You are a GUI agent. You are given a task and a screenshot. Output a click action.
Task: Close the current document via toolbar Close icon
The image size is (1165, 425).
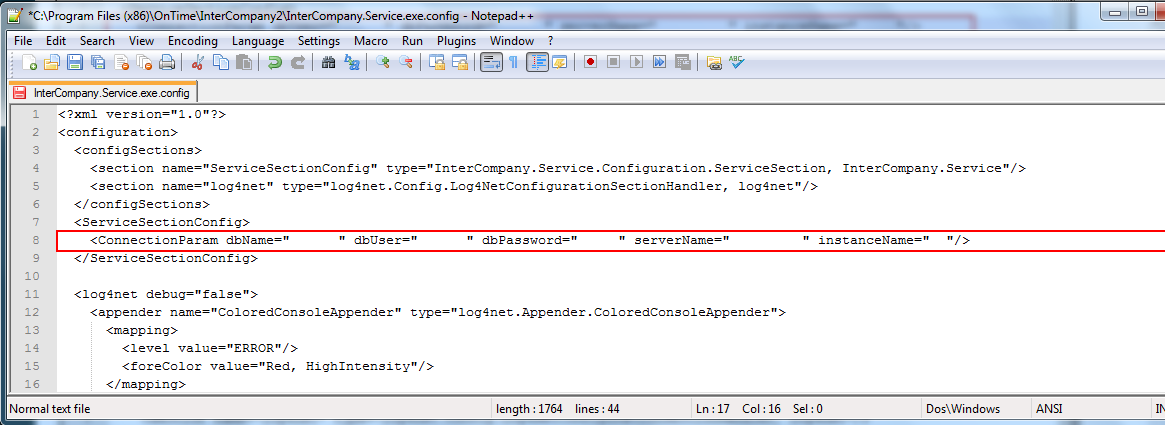coord(121,63)
